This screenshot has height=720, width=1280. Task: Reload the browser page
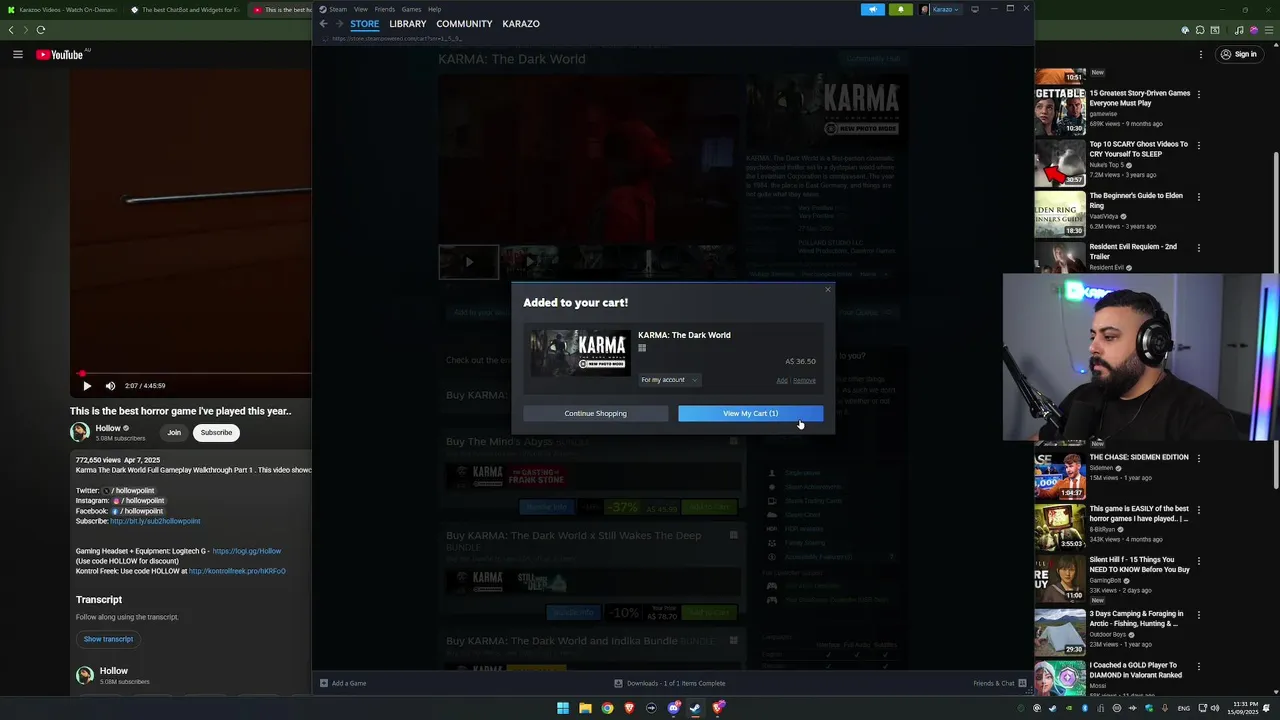[41, 30]
